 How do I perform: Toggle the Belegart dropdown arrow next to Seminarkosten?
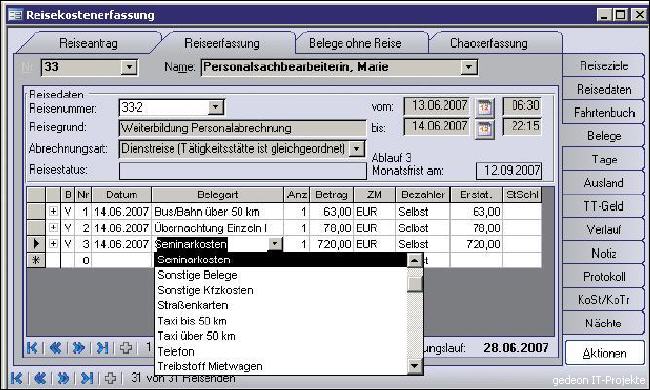tap(274, 244)
